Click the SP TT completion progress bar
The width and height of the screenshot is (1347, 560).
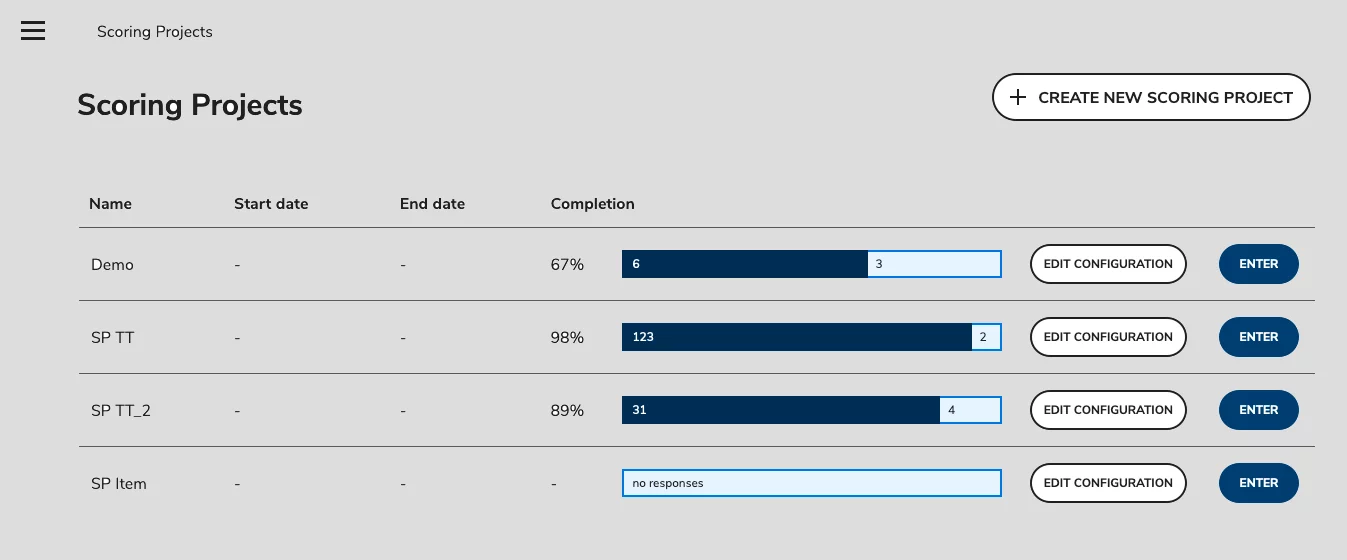811,337
